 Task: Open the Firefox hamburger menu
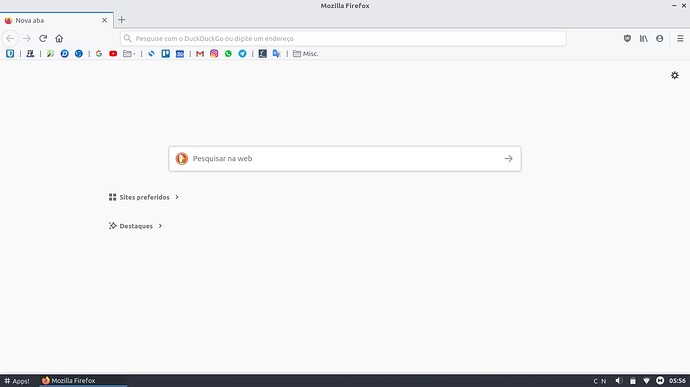[680, 39]
